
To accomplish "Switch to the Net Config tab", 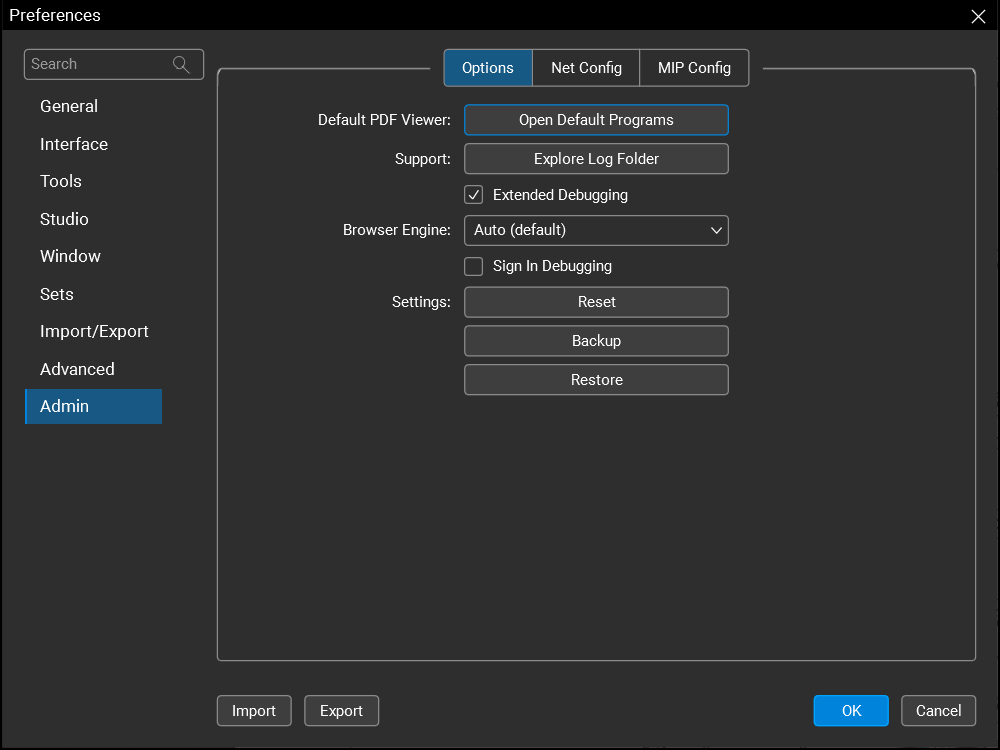I will click(x=586, y=68).
